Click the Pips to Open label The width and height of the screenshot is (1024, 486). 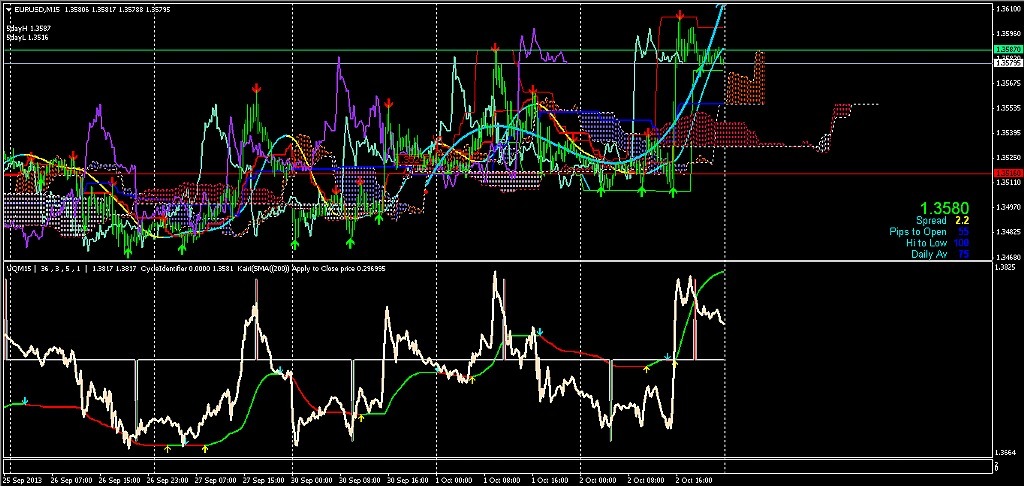(x=917, y=232)
